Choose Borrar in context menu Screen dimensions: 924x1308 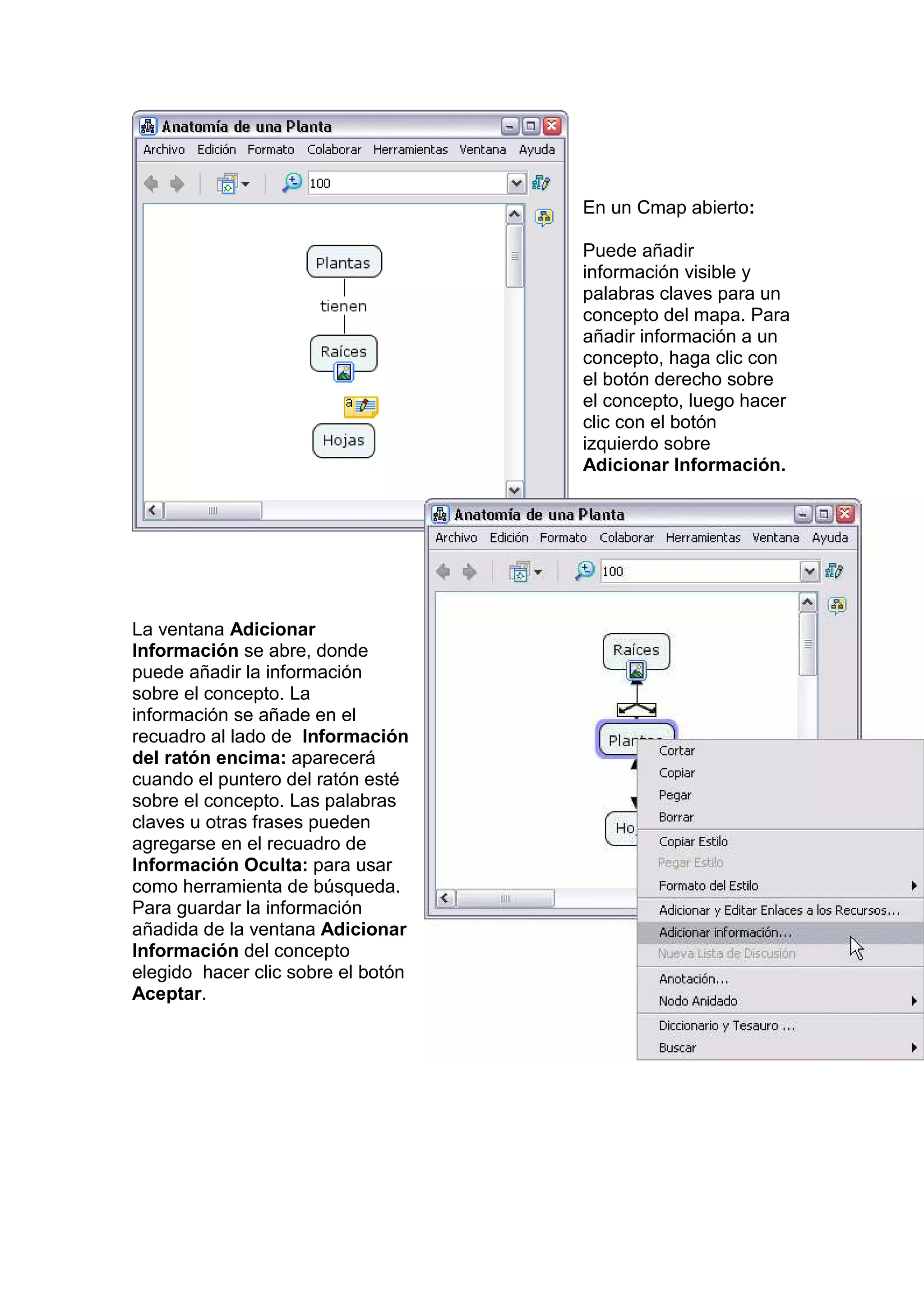780,817
